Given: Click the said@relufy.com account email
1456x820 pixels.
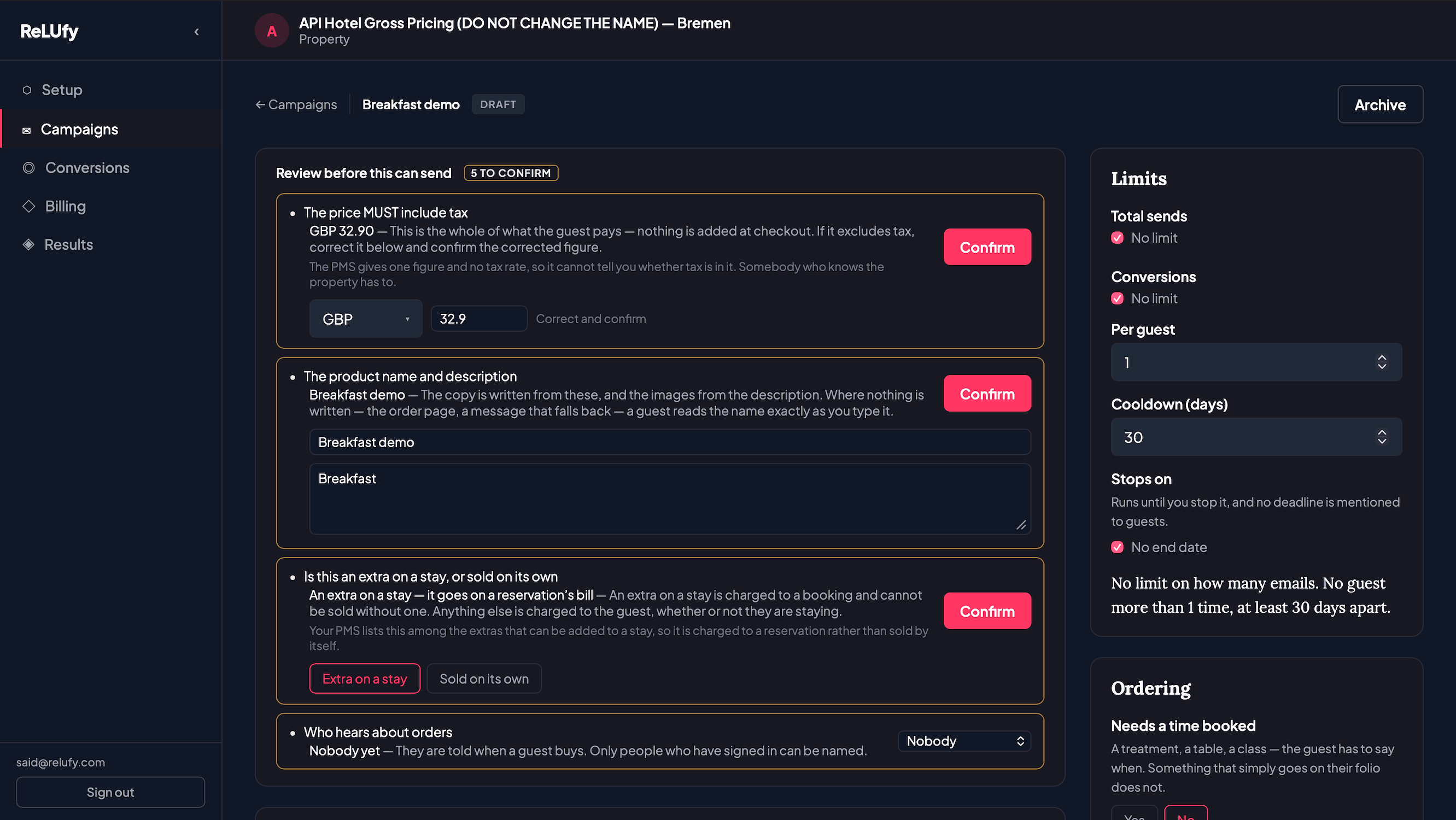Looking at the screenshot, I should (x=61, y=763).
